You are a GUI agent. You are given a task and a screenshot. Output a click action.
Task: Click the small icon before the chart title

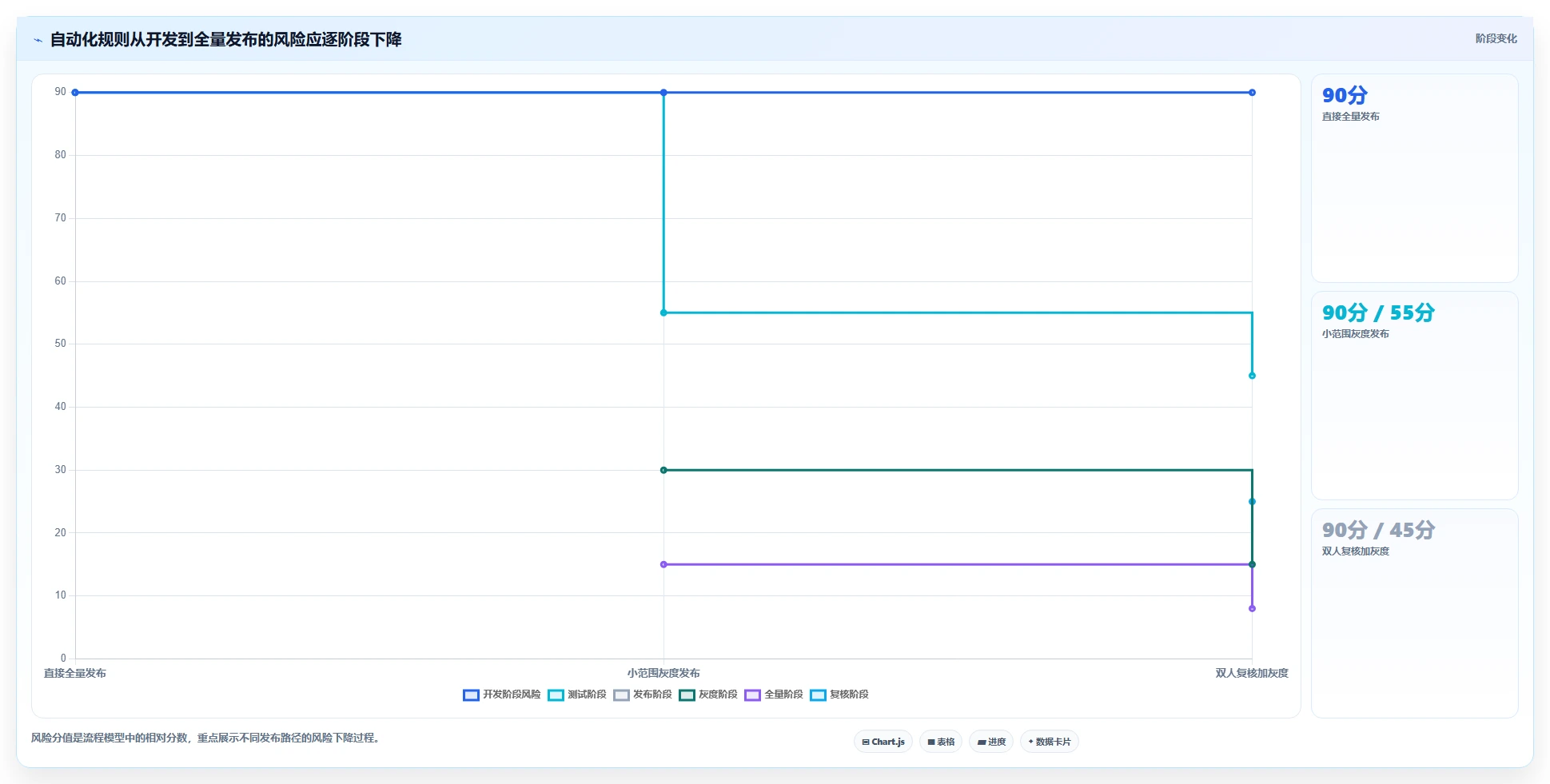(x=38, y=40)
